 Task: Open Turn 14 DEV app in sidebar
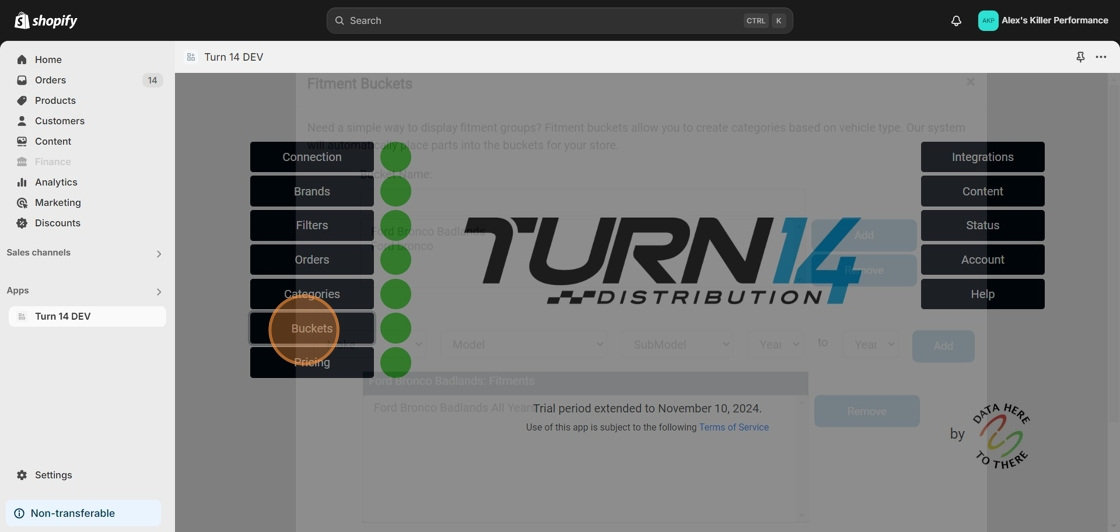tap(87, 316)
